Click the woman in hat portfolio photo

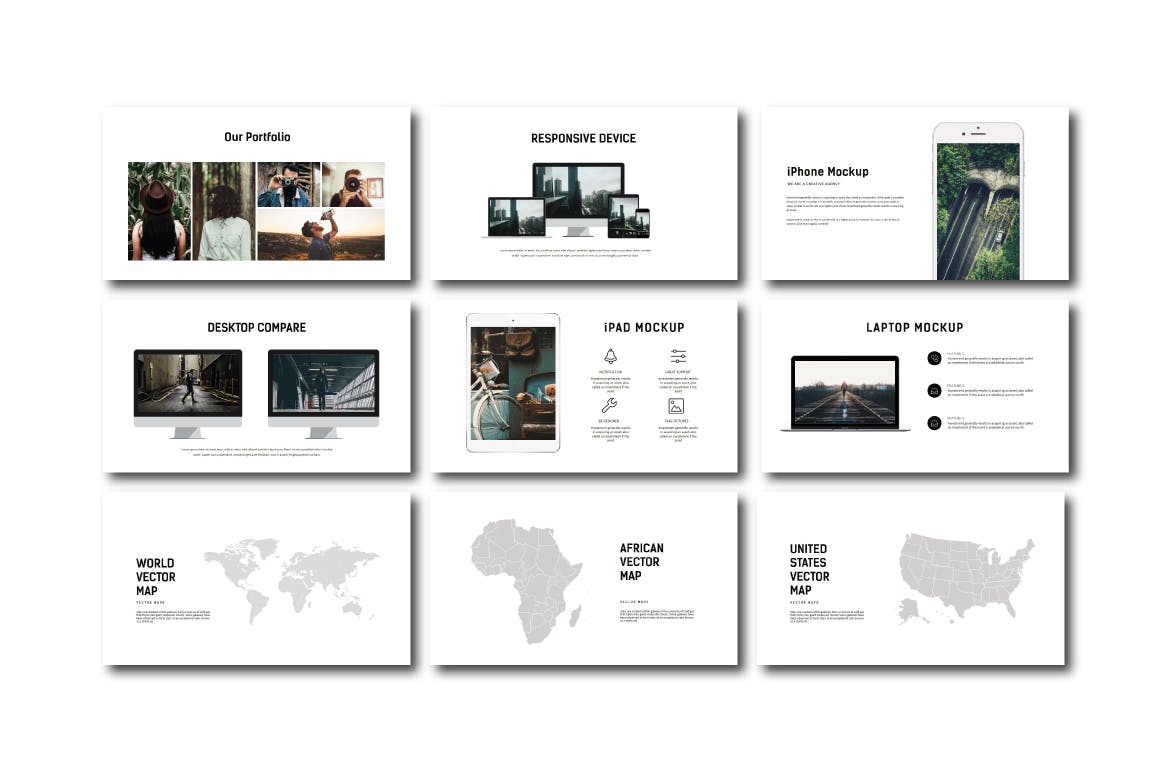coord(159,211)
